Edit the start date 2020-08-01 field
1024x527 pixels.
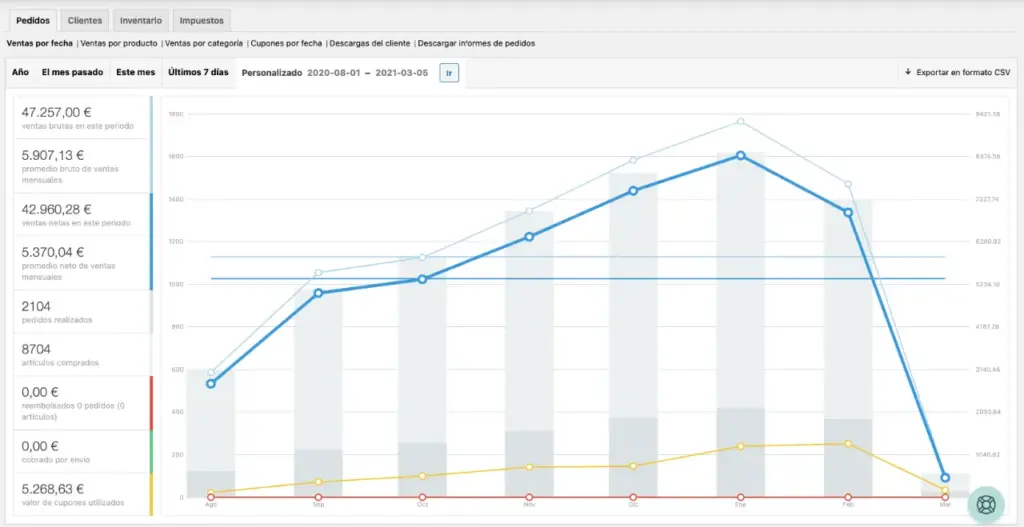tap(332, 73)
